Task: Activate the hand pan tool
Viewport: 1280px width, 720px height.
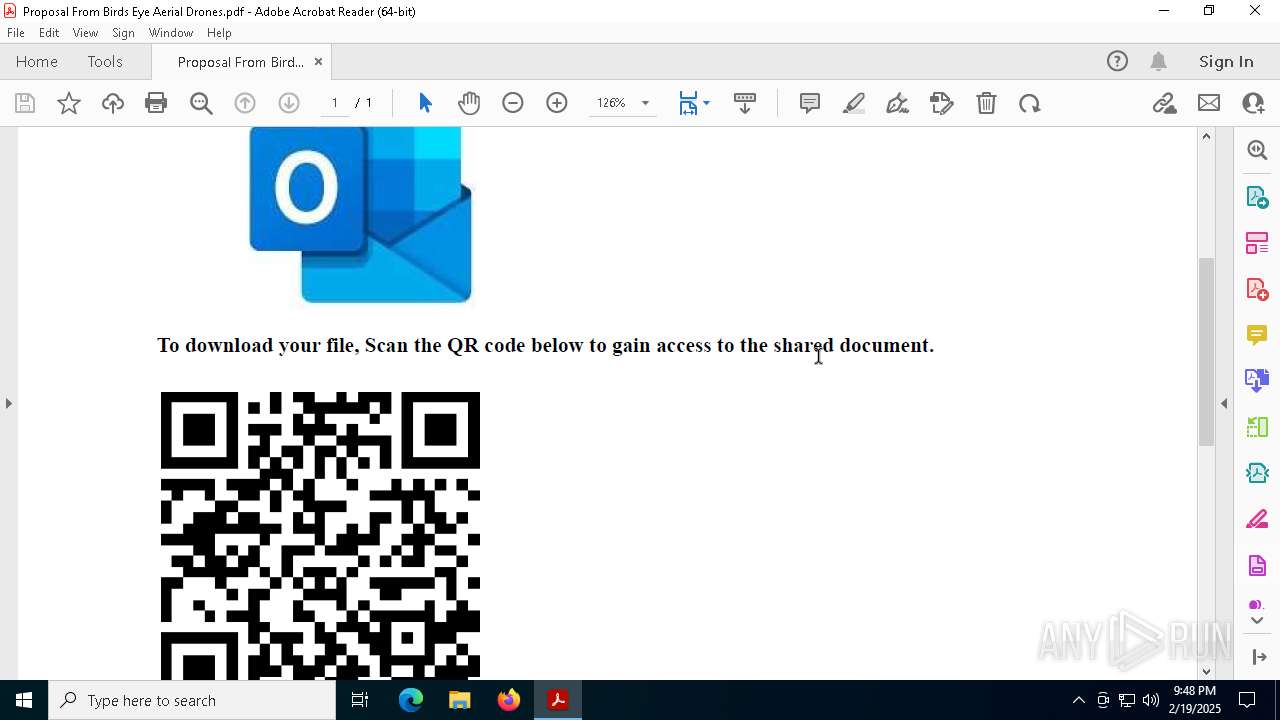Action: [x=469, y=103]
